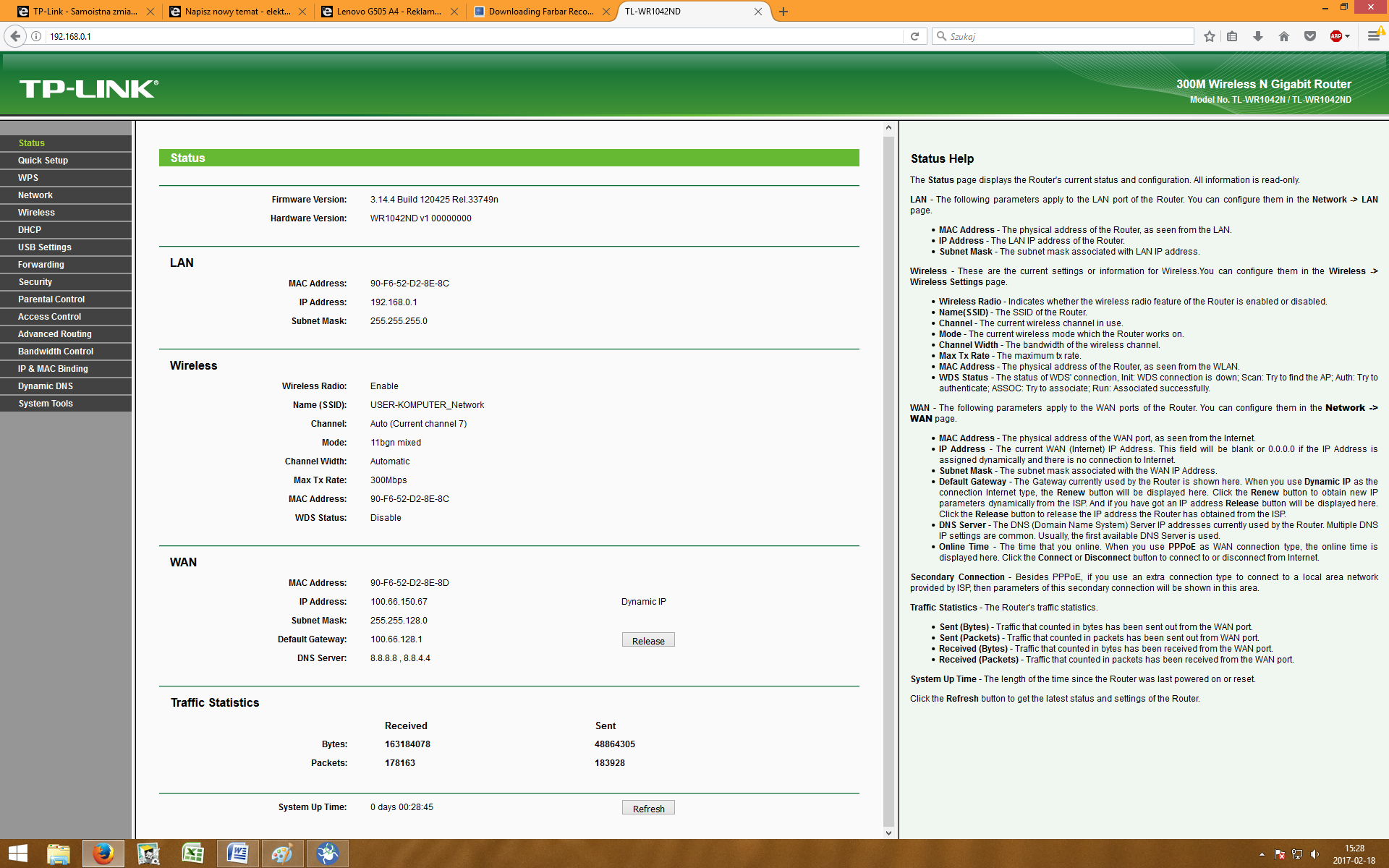Open the last pinned taskbar app icon
The width and height of the screenshot is (1389, 868).
(327, 854)
